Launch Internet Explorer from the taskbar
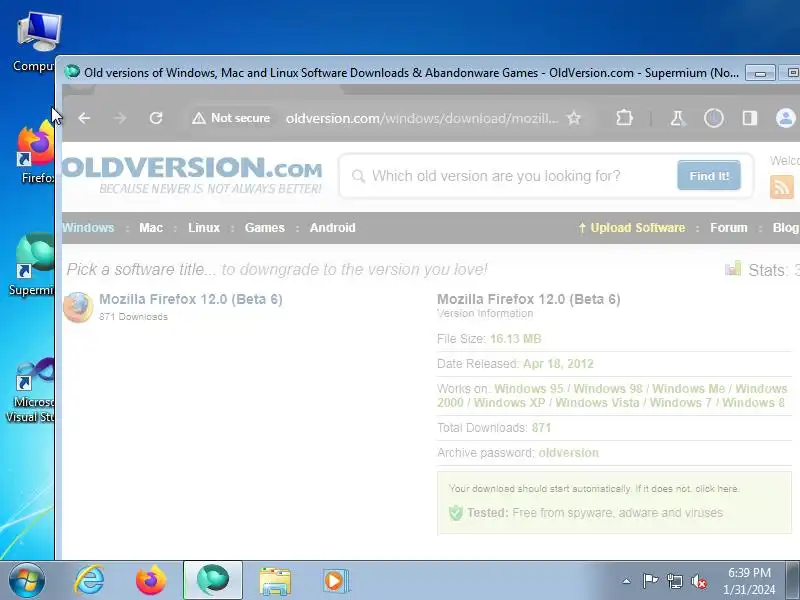 click(89, 581)
